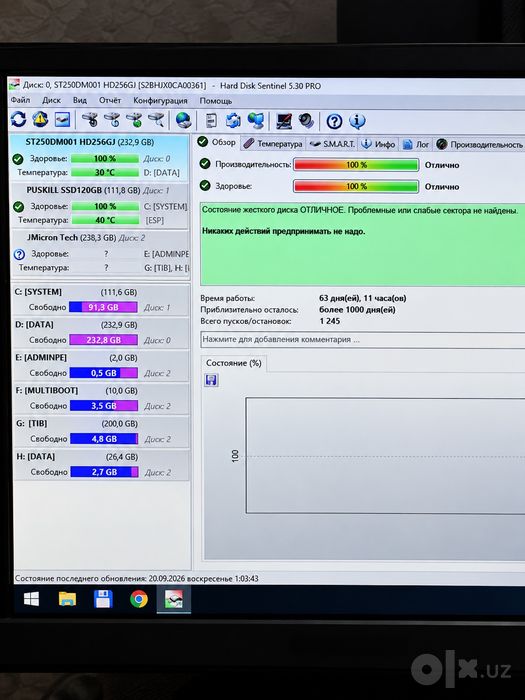The height and width of the screenshot is (700, 525).
Task: Click the 232,8 GB free space bar
Action: (104, 340)
